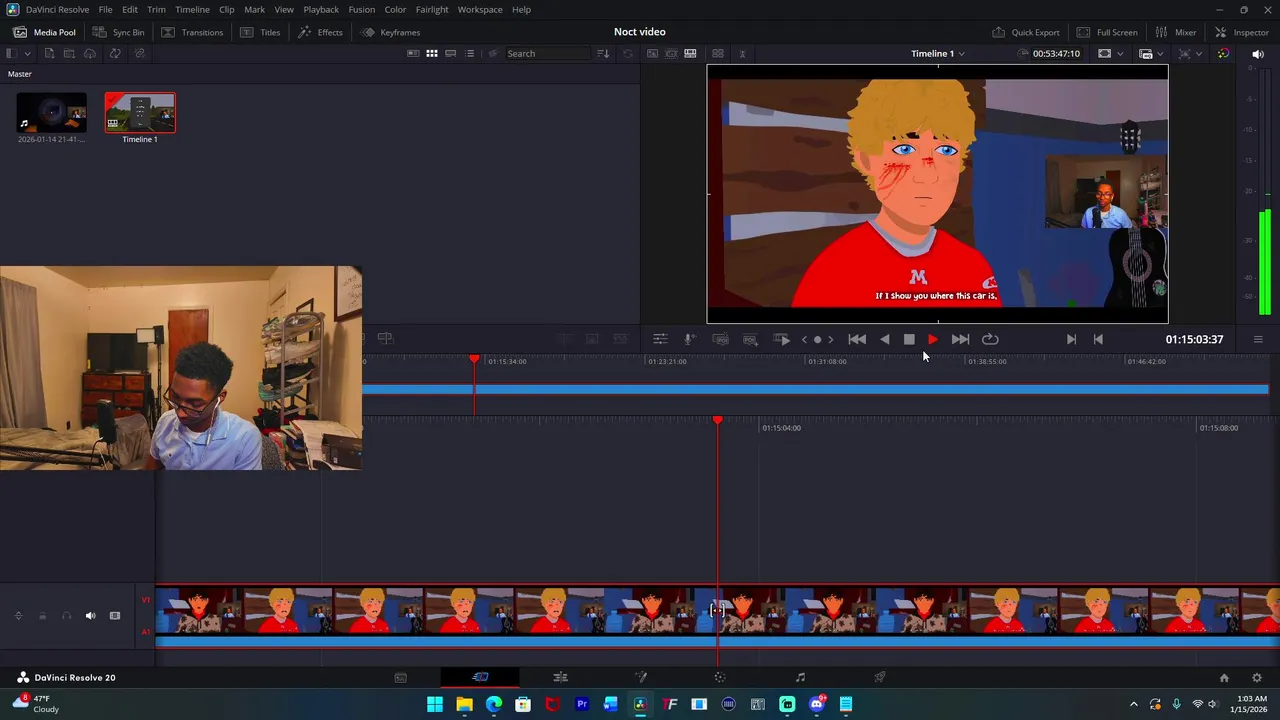Switch viewer to Full Screen
The image size is (1280, 720).
point(1106,32)
